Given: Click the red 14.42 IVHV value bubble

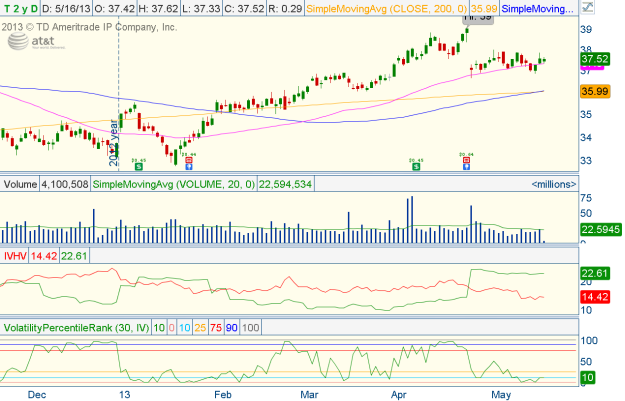Looking at the screenshot, I should point(596,297).
